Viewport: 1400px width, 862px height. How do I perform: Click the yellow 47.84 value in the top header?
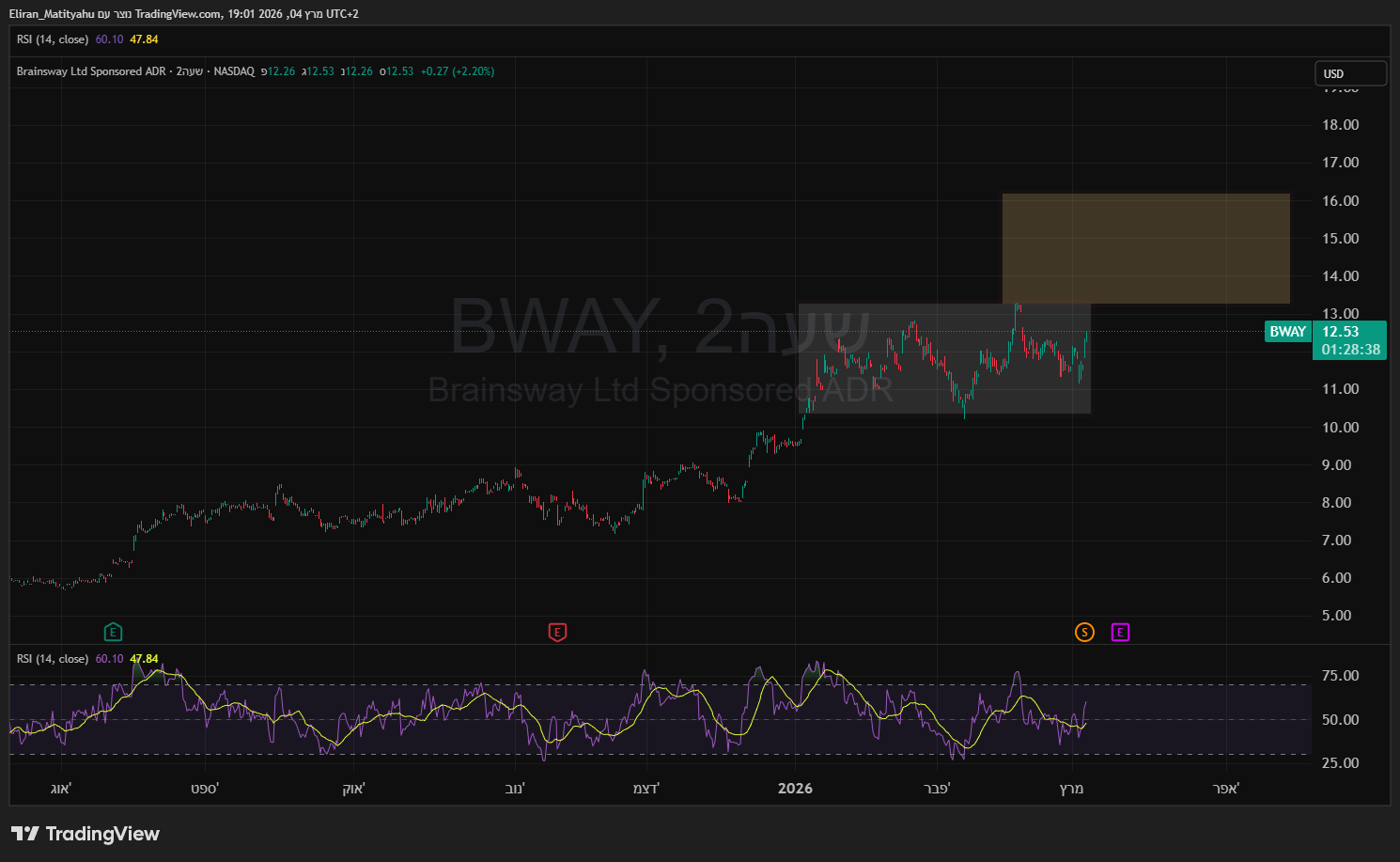point(144,39)
